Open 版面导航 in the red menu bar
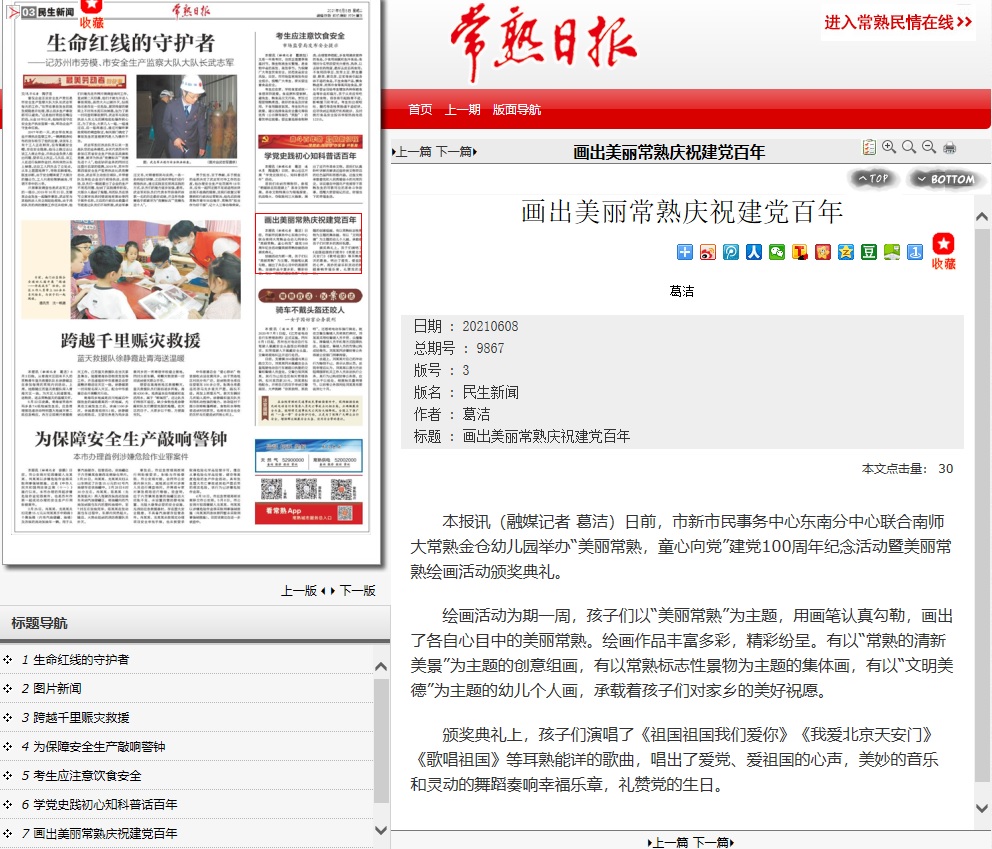 (517, 110)
